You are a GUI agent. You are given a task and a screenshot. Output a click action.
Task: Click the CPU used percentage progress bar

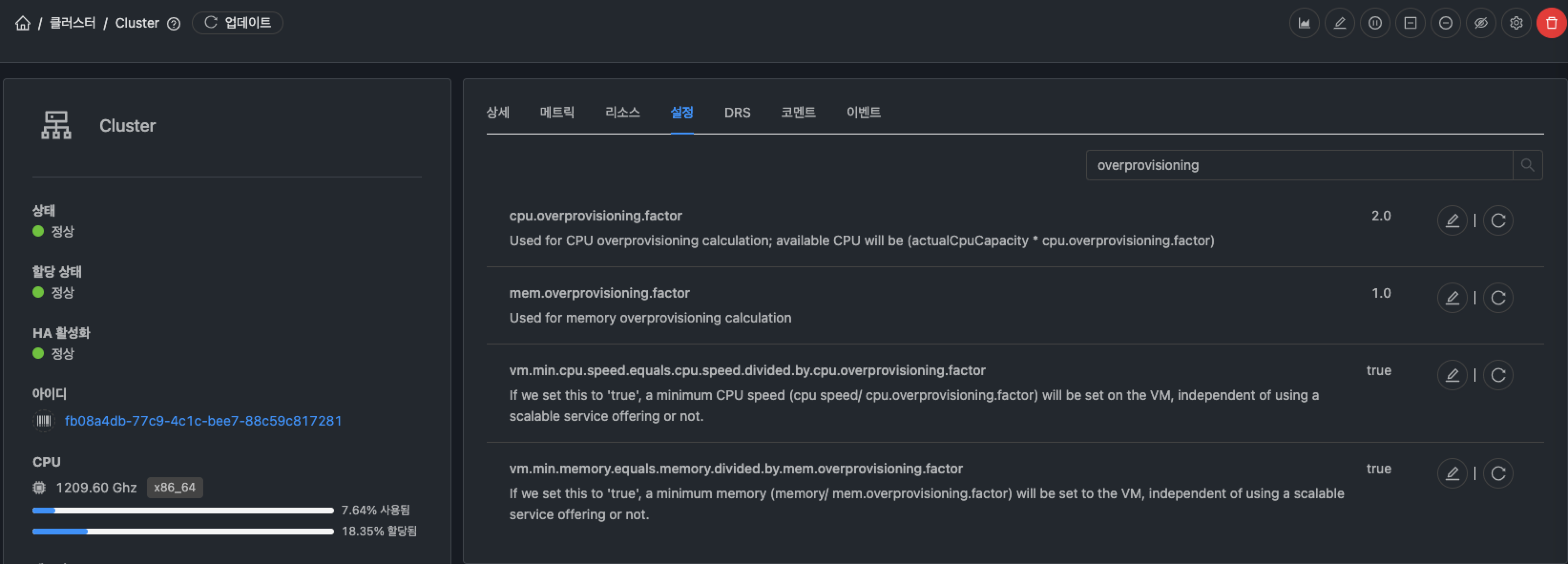click(183, 511)
